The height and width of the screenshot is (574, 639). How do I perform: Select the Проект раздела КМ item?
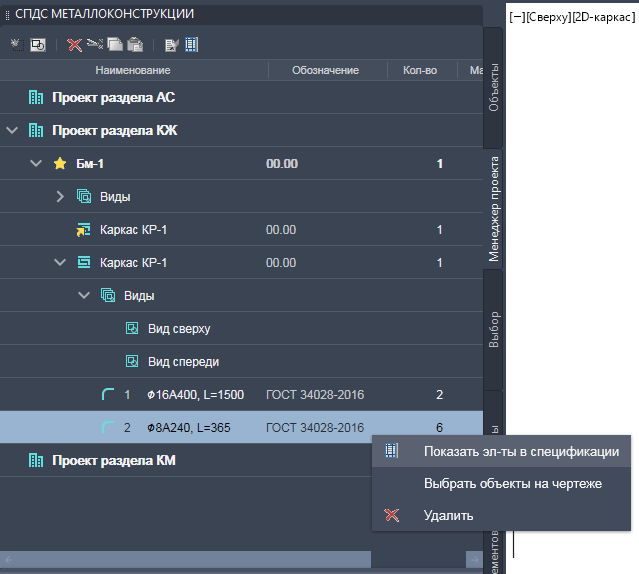pos(114,461)
